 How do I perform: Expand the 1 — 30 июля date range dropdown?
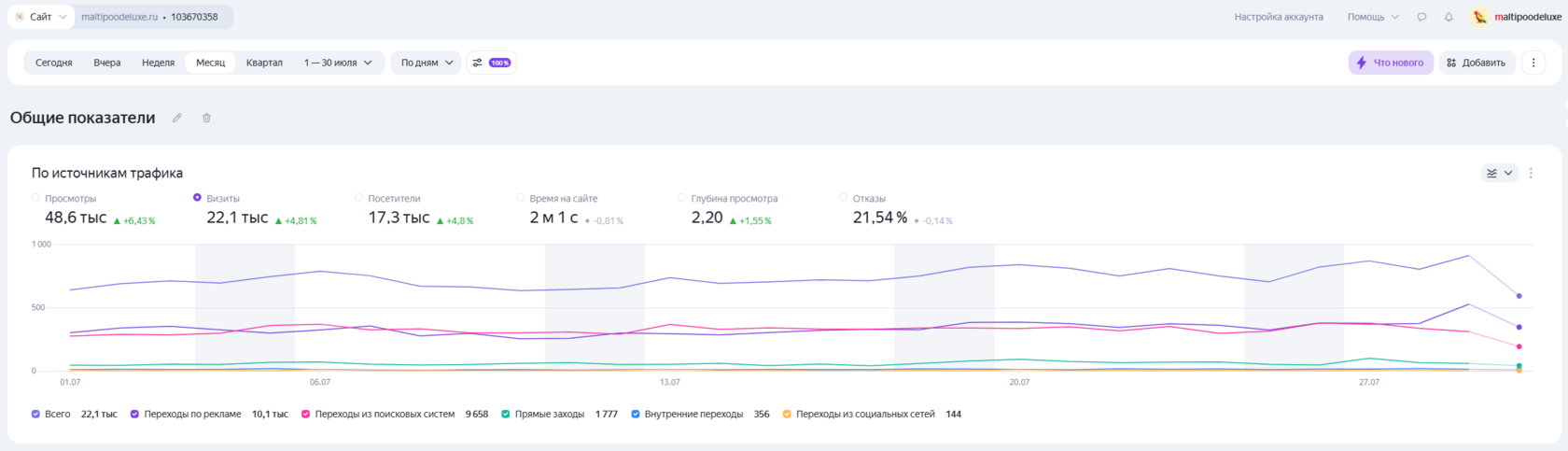click(338, 63)
